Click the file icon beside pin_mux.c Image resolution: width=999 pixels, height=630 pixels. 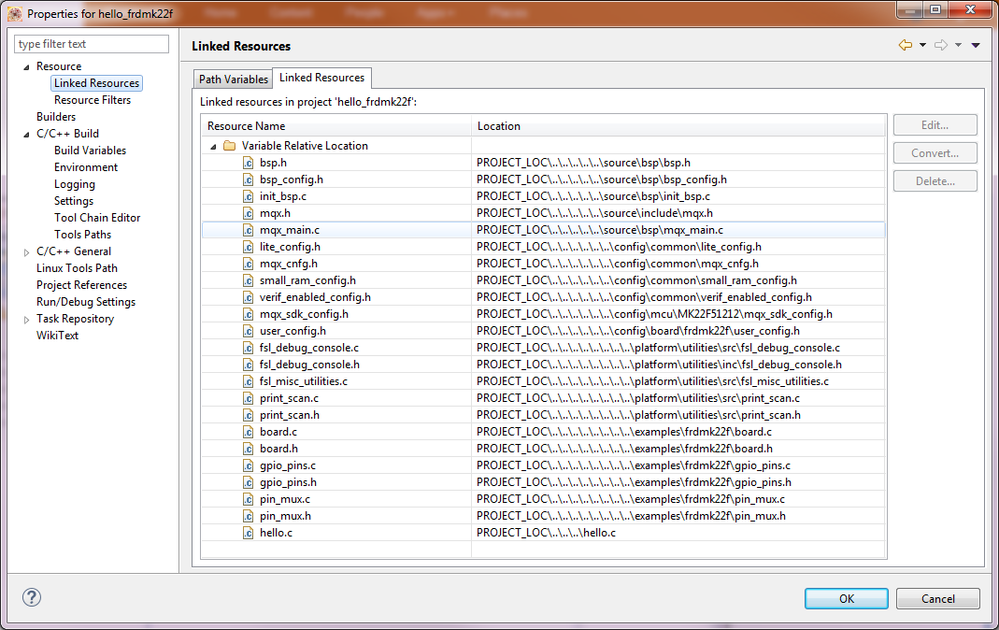point(248,499)
